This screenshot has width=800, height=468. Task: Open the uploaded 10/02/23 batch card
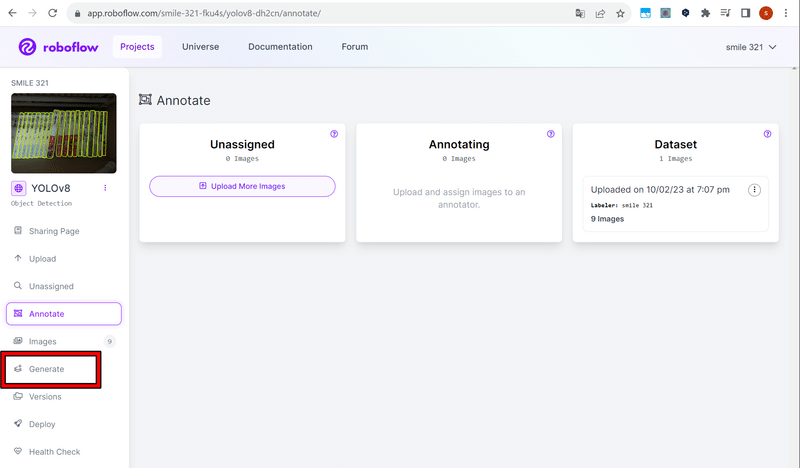tap(676, 204)
